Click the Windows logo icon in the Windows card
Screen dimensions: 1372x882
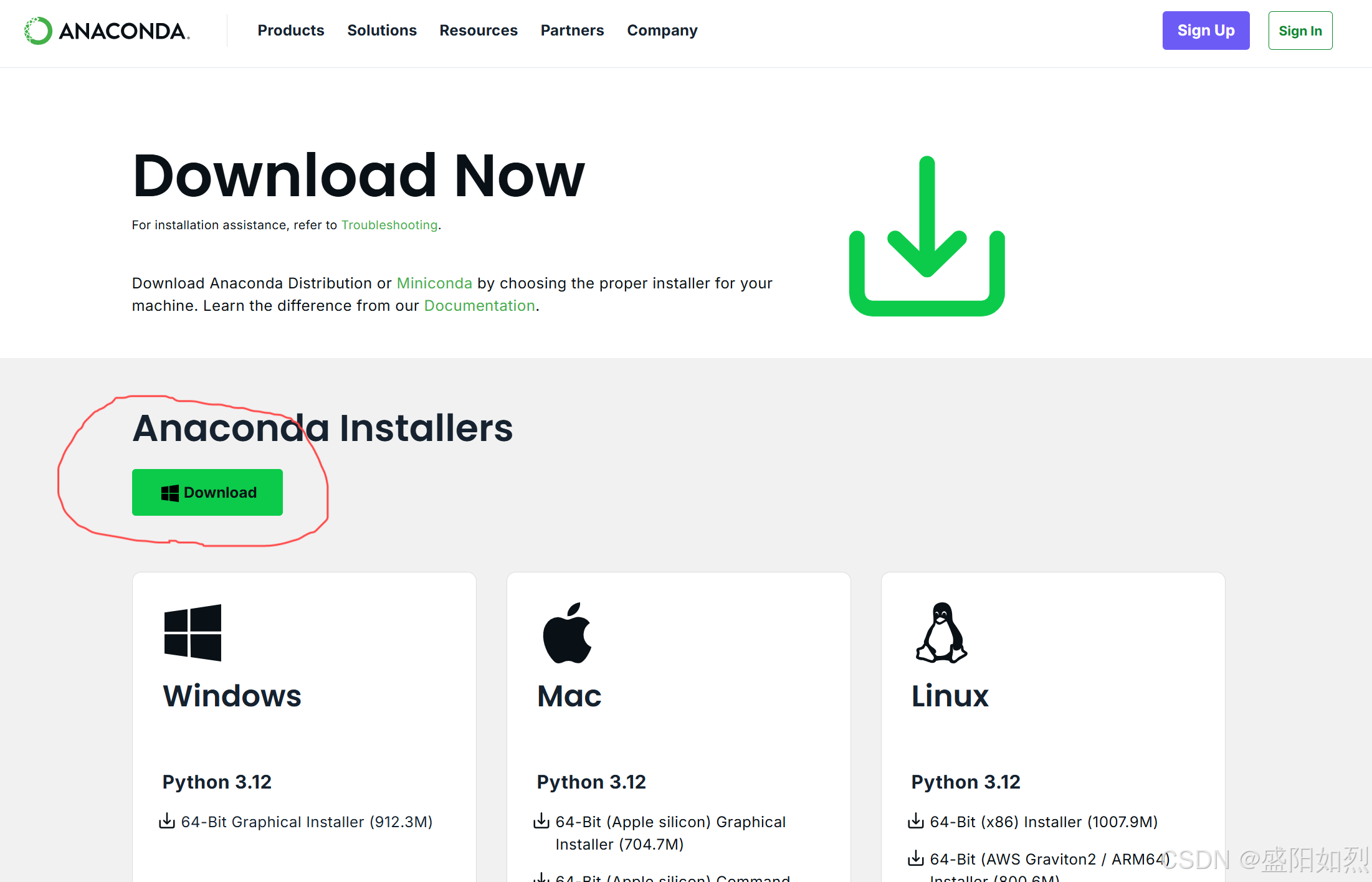pos(193,632)
